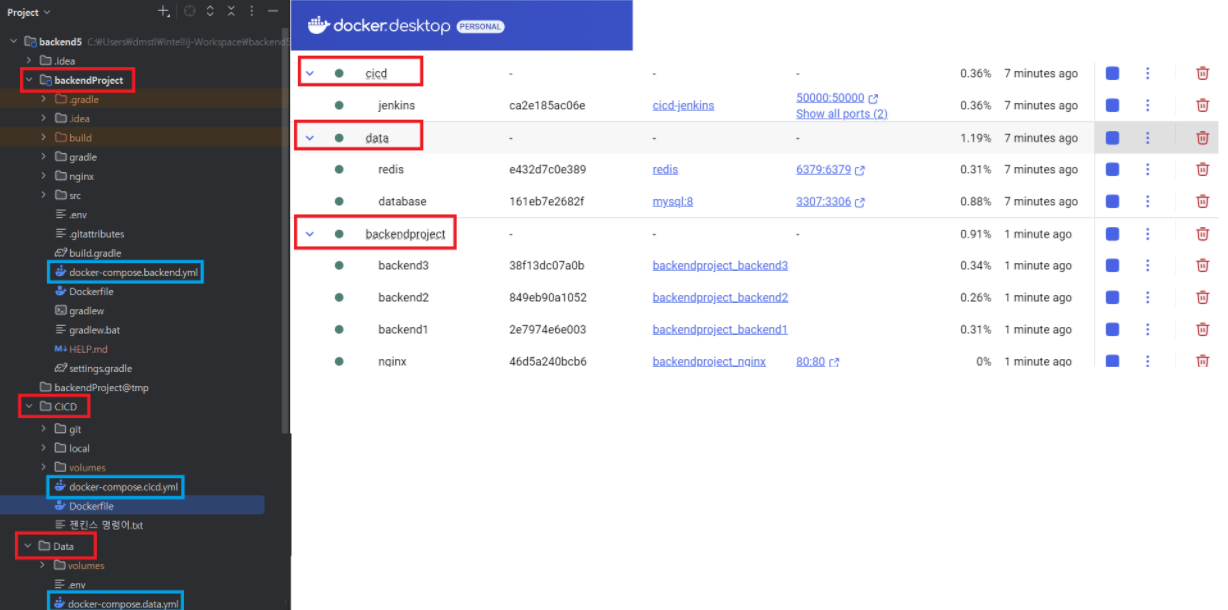Delete the redis container

tap(1202, 169)
